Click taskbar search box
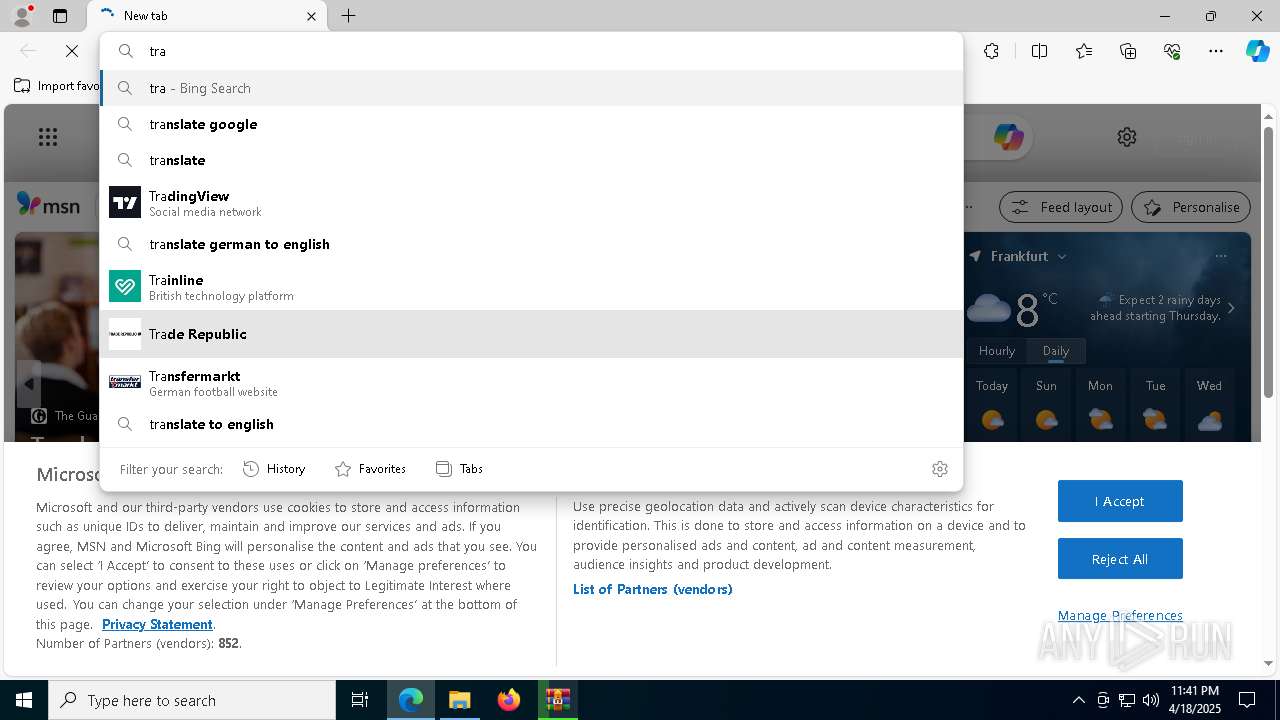 point(192,700)
